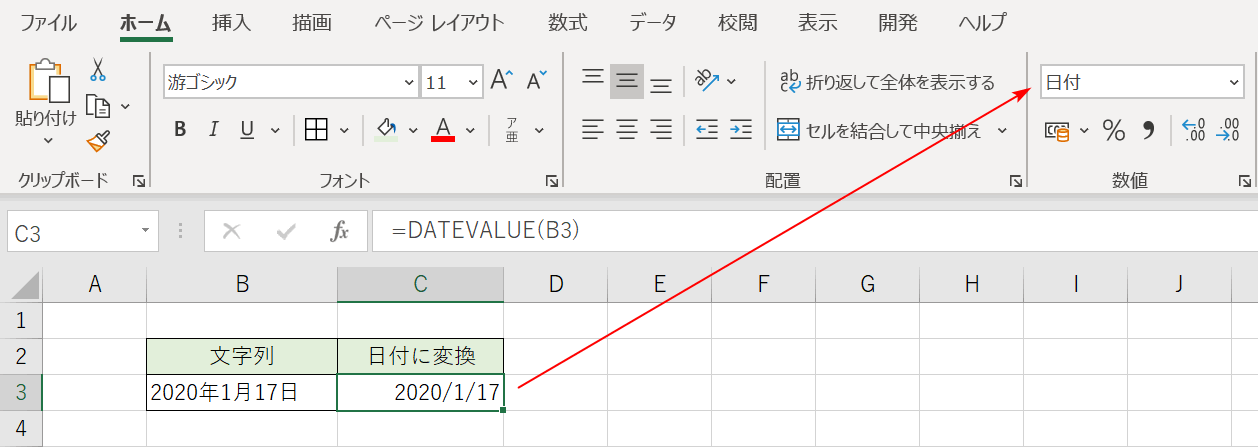
Task: Expand copy options dropdown arrow
Action: [125, 106]
